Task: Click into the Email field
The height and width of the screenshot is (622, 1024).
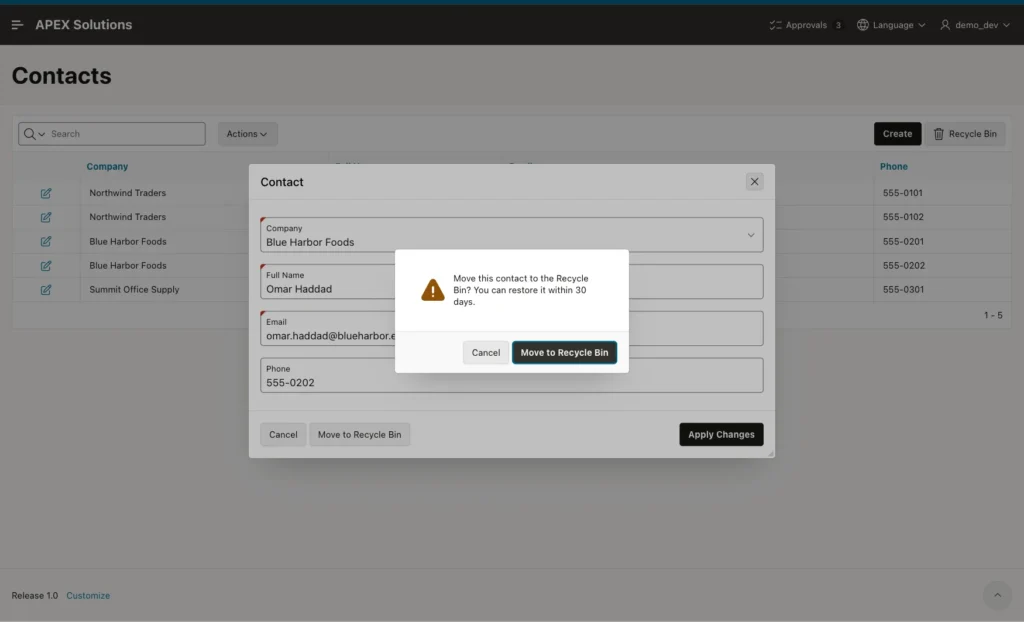Action: (511, 329)
